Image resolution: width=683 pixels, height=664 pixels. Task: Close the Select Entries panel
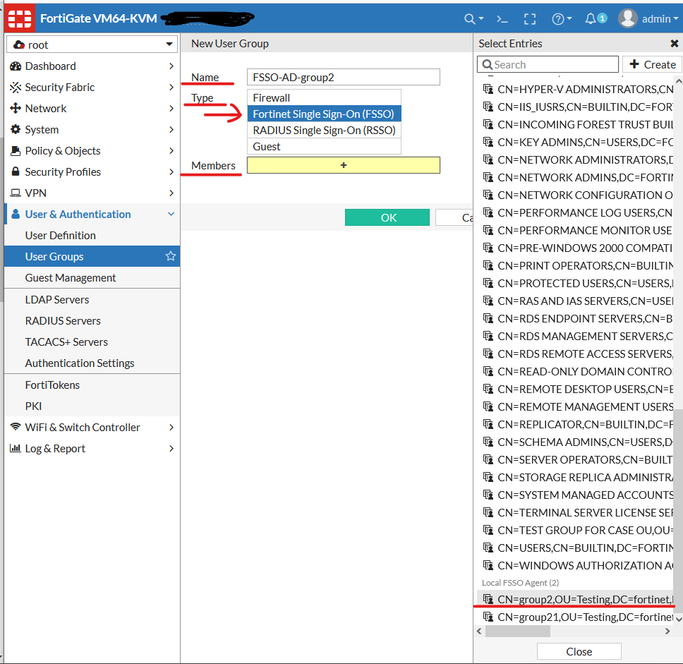[674, 44]
